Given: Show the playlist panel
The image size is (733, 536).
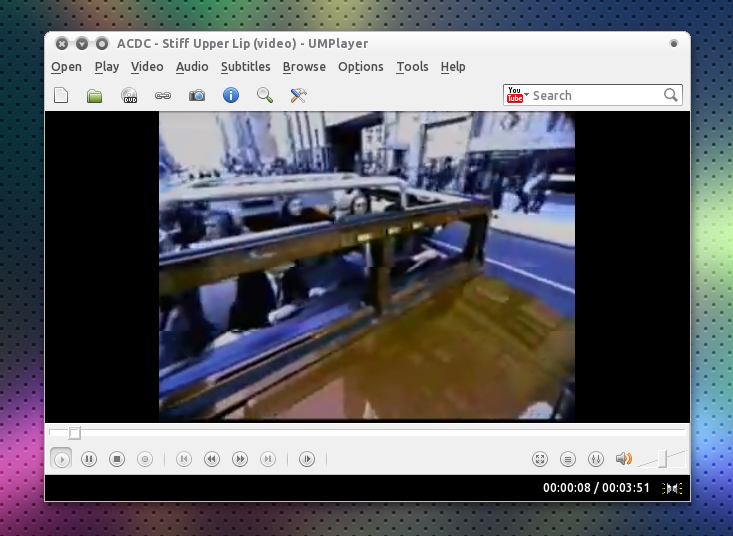Looking at the screenshot, I should pos(568,459).
